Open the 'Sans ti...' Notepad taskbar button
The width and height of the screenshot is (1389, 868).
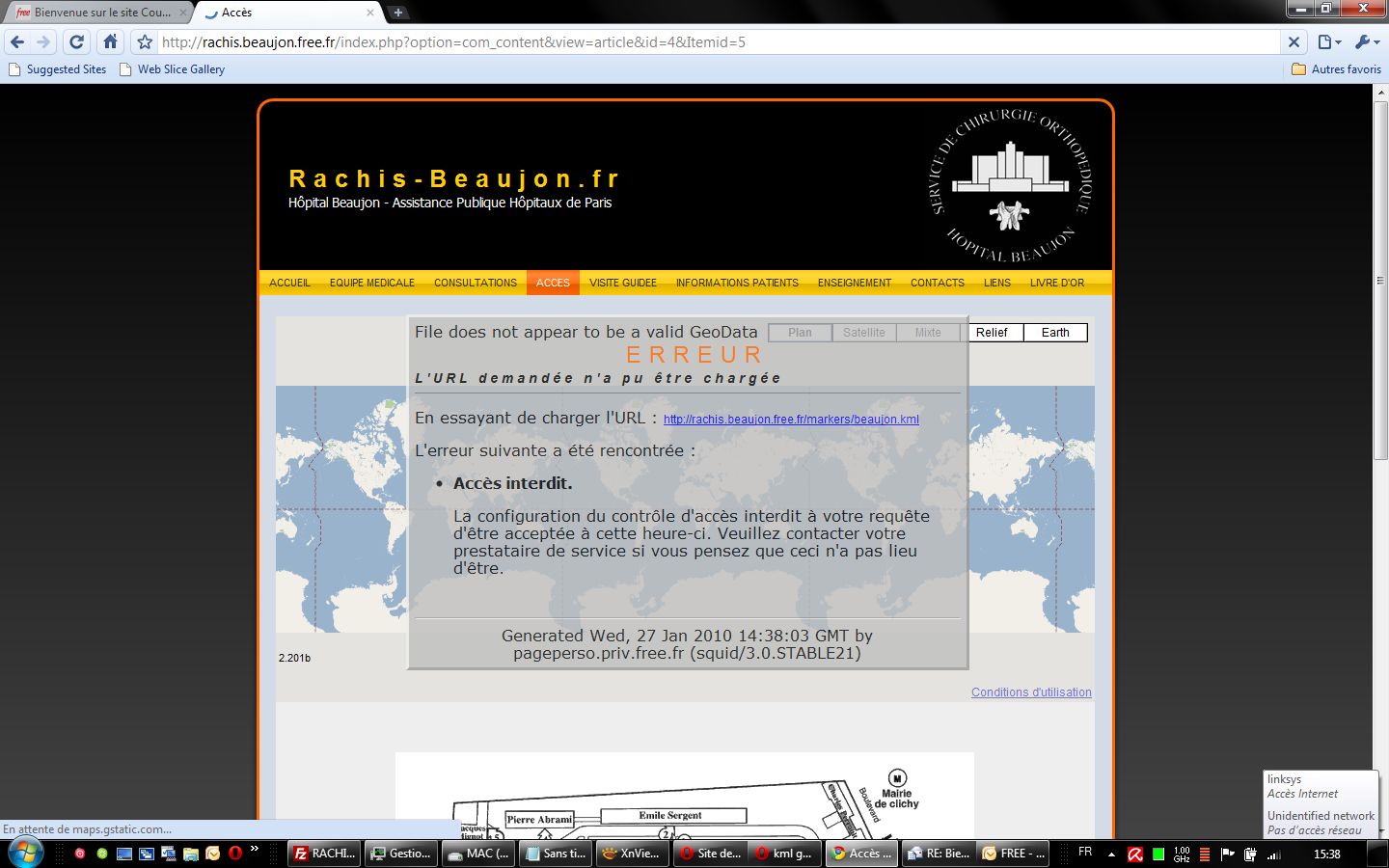556,854
